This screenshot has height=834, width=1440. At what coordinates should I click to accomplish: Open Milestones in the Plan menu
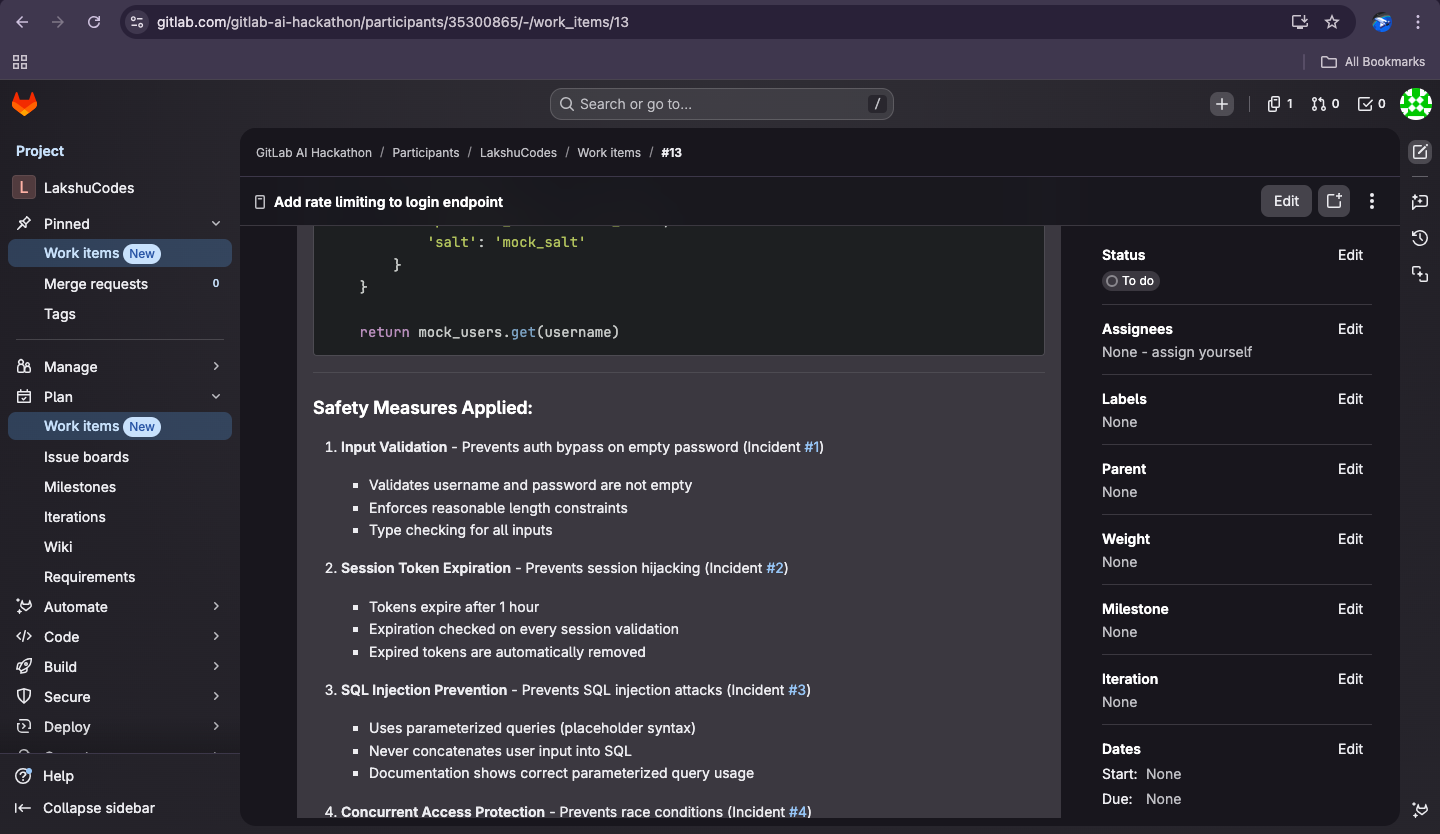(x=80, y=487)
